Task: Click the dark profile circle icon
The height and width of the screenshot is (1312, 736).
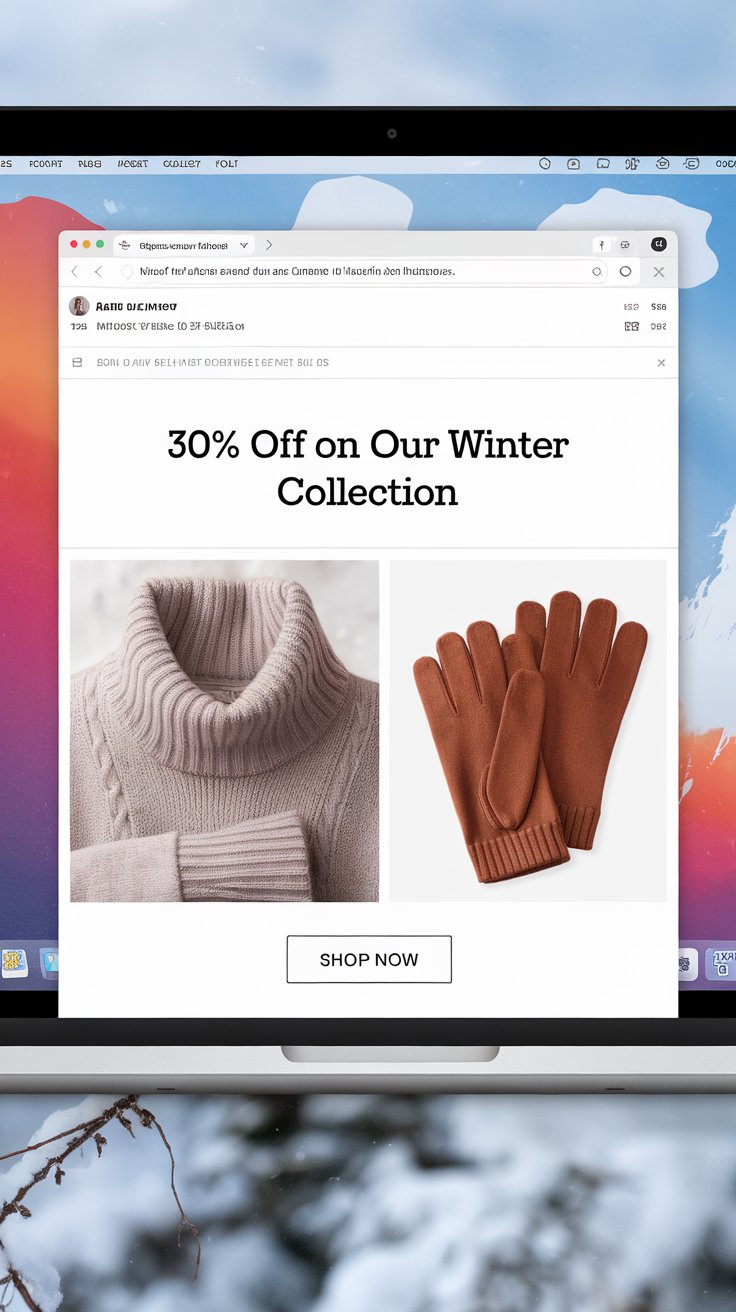Action: 658,244
